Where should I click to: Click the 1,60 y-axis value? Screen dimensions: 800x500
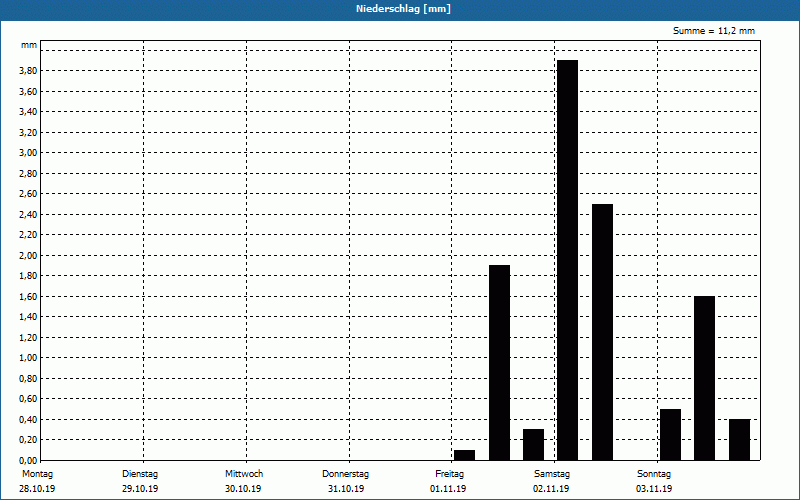coord(28,296)
